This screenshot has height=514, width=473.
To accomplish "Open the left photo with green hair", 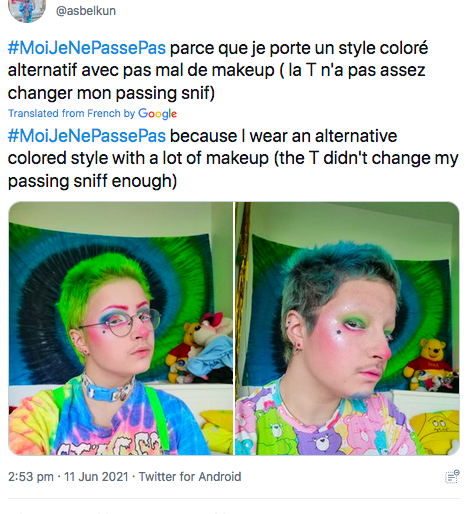I will point(121,328).
